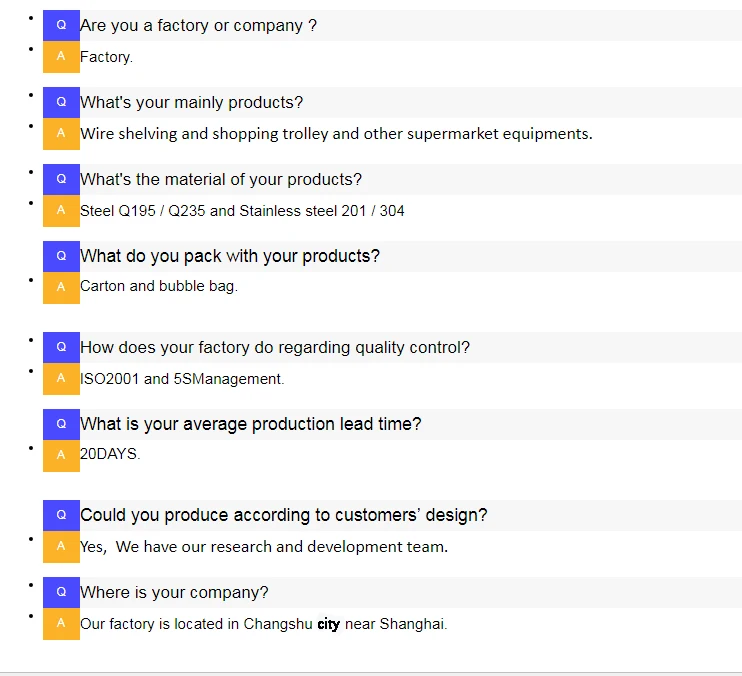Image resolution: width=742 pixels, height=676 pixels.
Task: Click Q badge for mainly products question
Action: pos(61,102)
